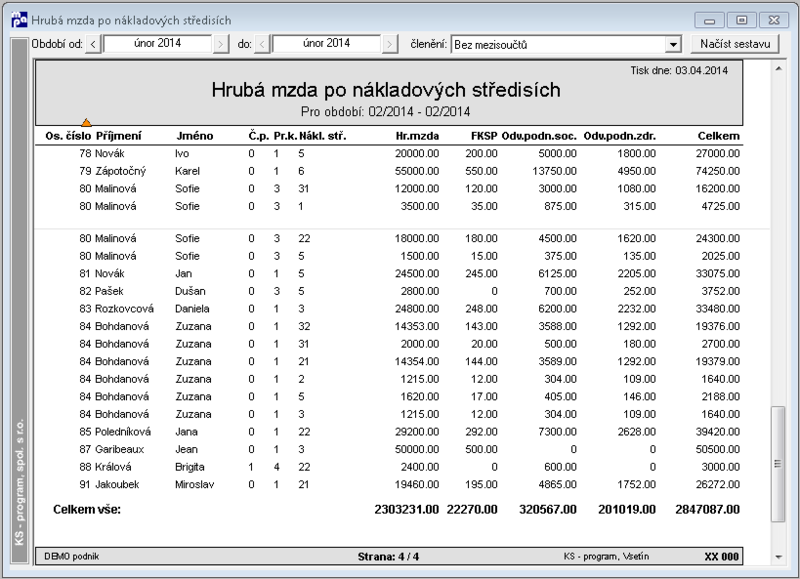Click the 'do' field showing únor 2014
Viewport: 800px width, 579px height.
click(326, 44)
